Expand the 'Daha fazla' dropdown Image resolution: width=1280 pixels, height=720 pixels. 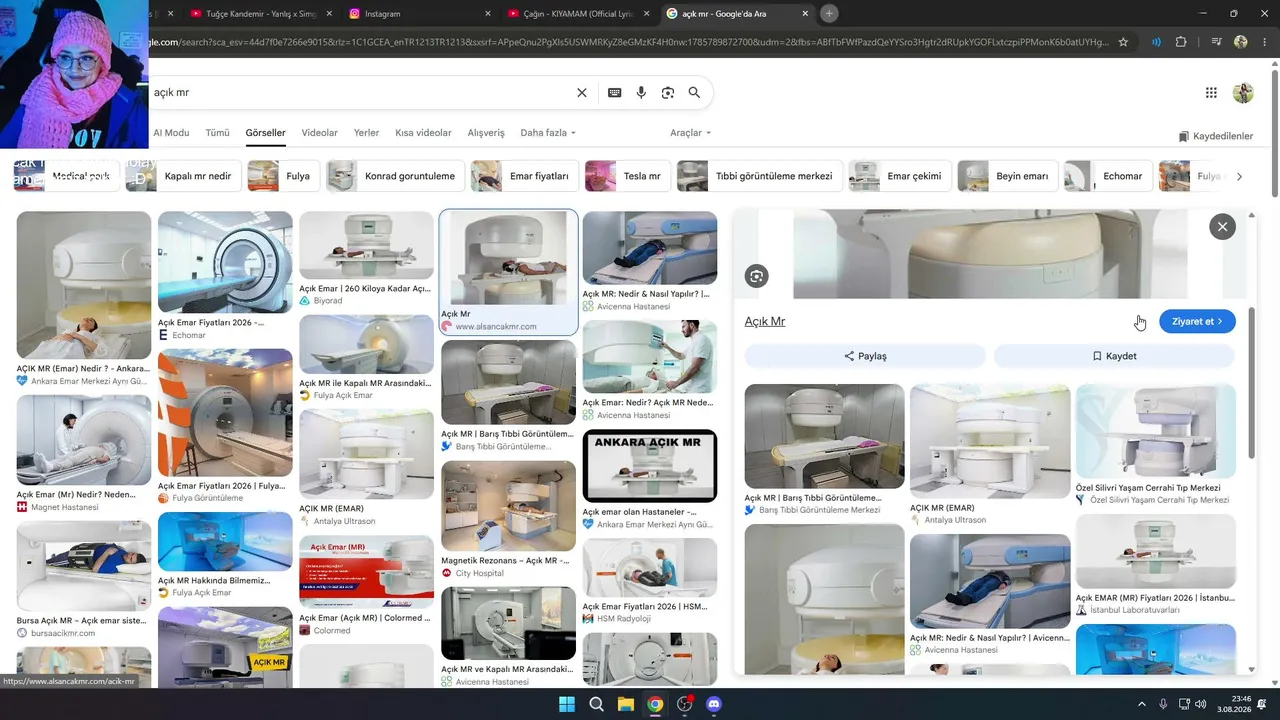[548, 133]
